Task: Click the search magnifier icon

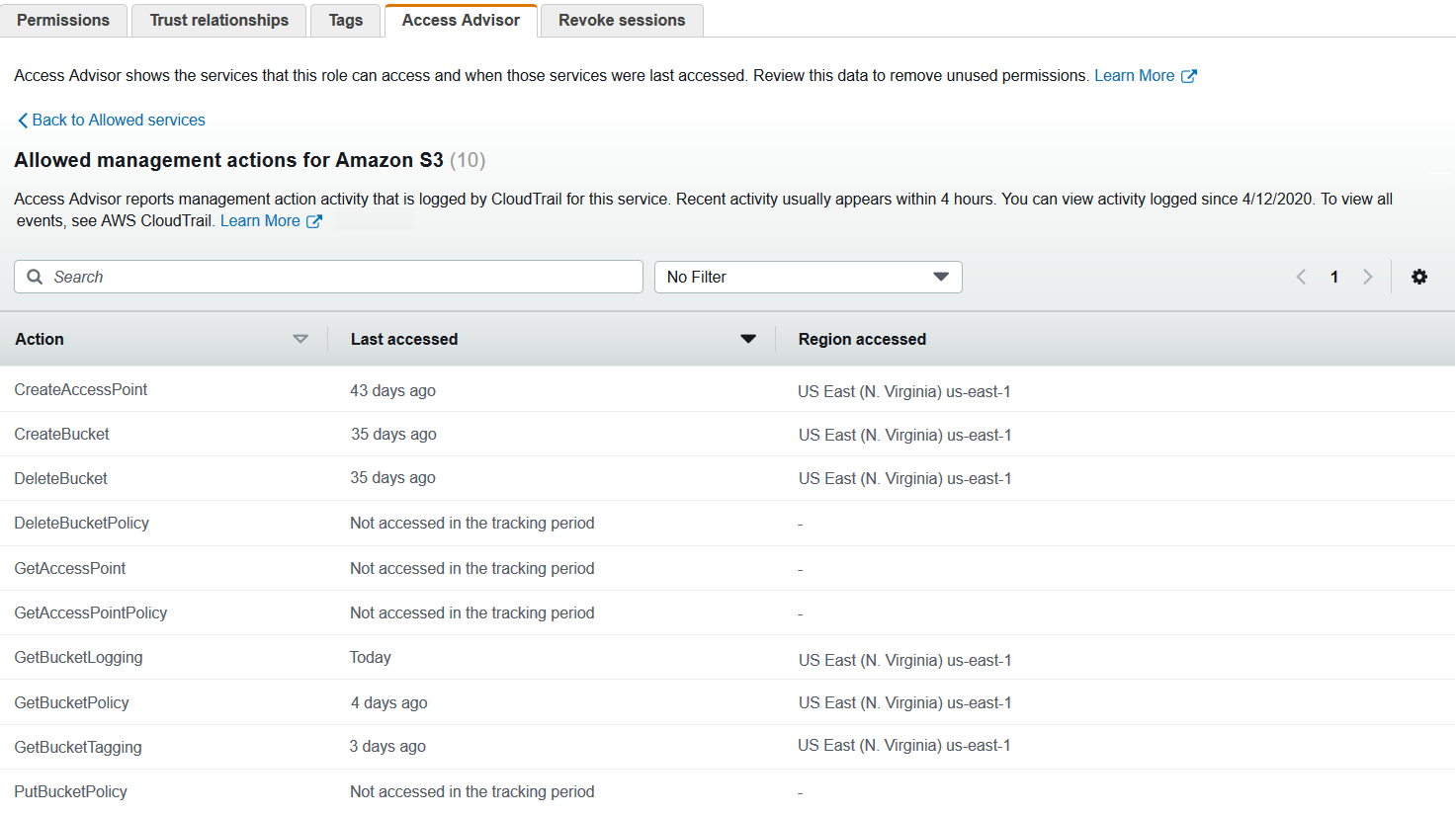Action: pos(35,277)
